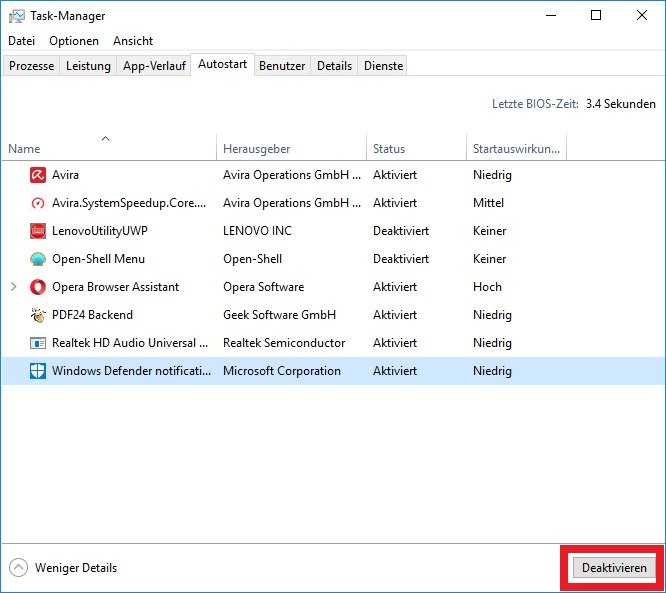Collapse view with Weniger Details arrow
Image resolution: width=666 pixels, height=593 pixels.
(18, 568)
